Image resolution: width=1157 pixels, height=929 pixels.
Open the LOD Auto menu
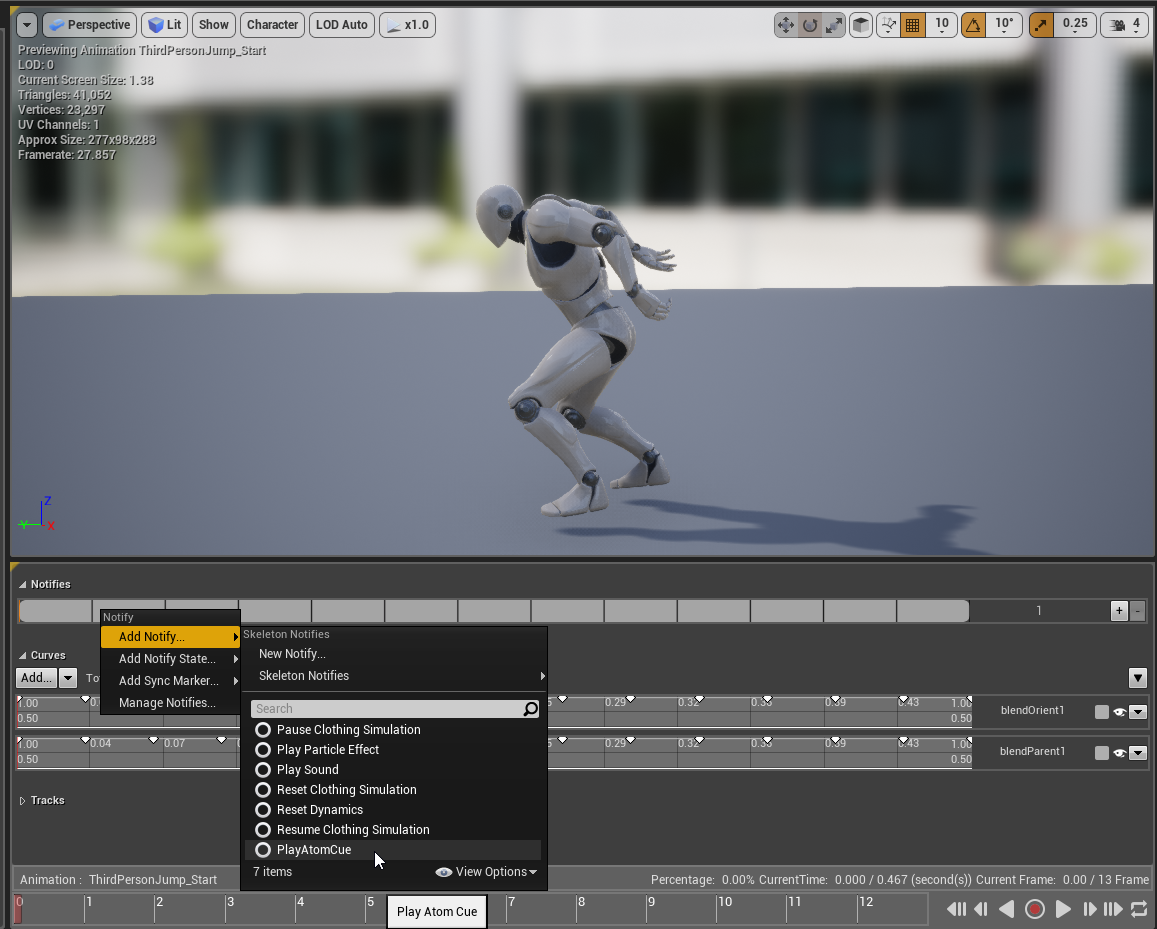[x=342, y=25]
